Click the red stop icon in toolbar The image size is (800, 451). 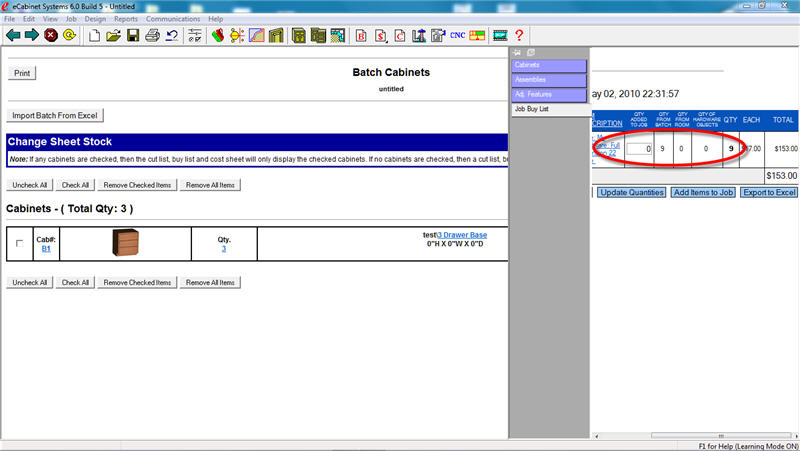pyautogui.click(x=50, y=36)
